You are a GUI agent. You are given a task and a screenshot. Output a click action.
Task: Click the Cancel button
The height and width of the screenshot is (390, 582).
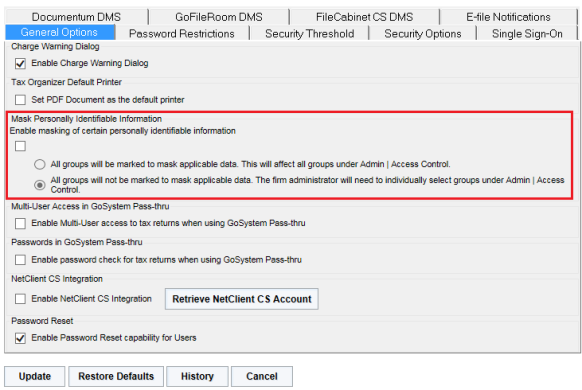point(262,376)
